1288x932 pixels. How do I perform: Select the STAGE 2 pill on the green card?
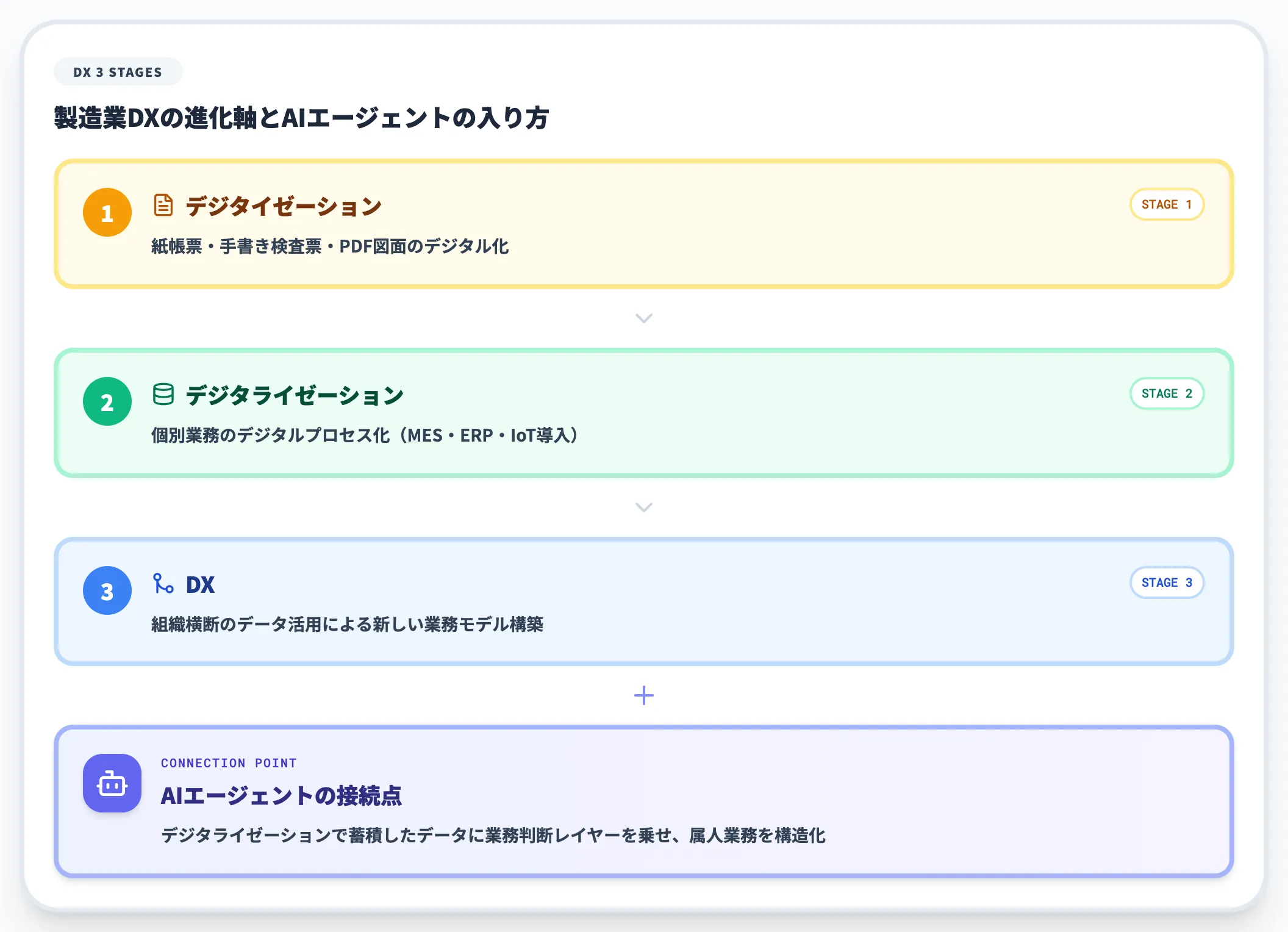(x=1166, y=393)
